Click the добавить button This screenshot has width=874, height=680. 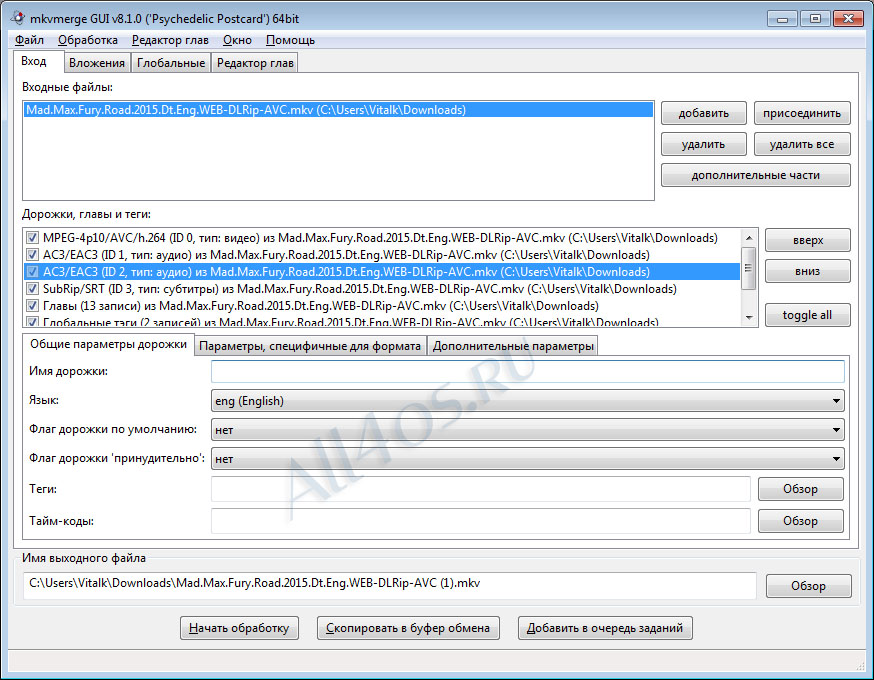[x=703, y=113]
